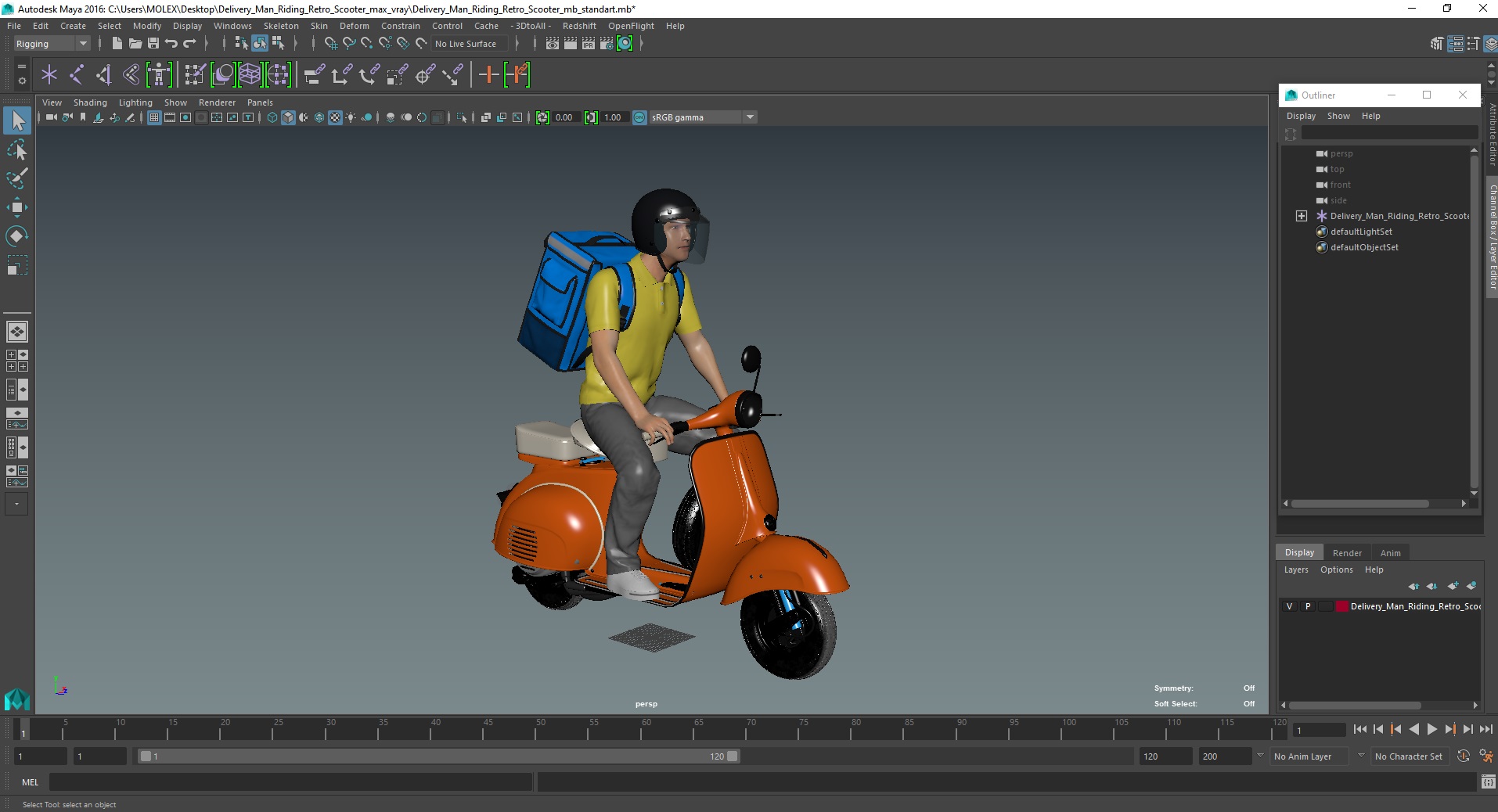Toggle textured display in viewport
1498x812 pixels.
[335, 117]
